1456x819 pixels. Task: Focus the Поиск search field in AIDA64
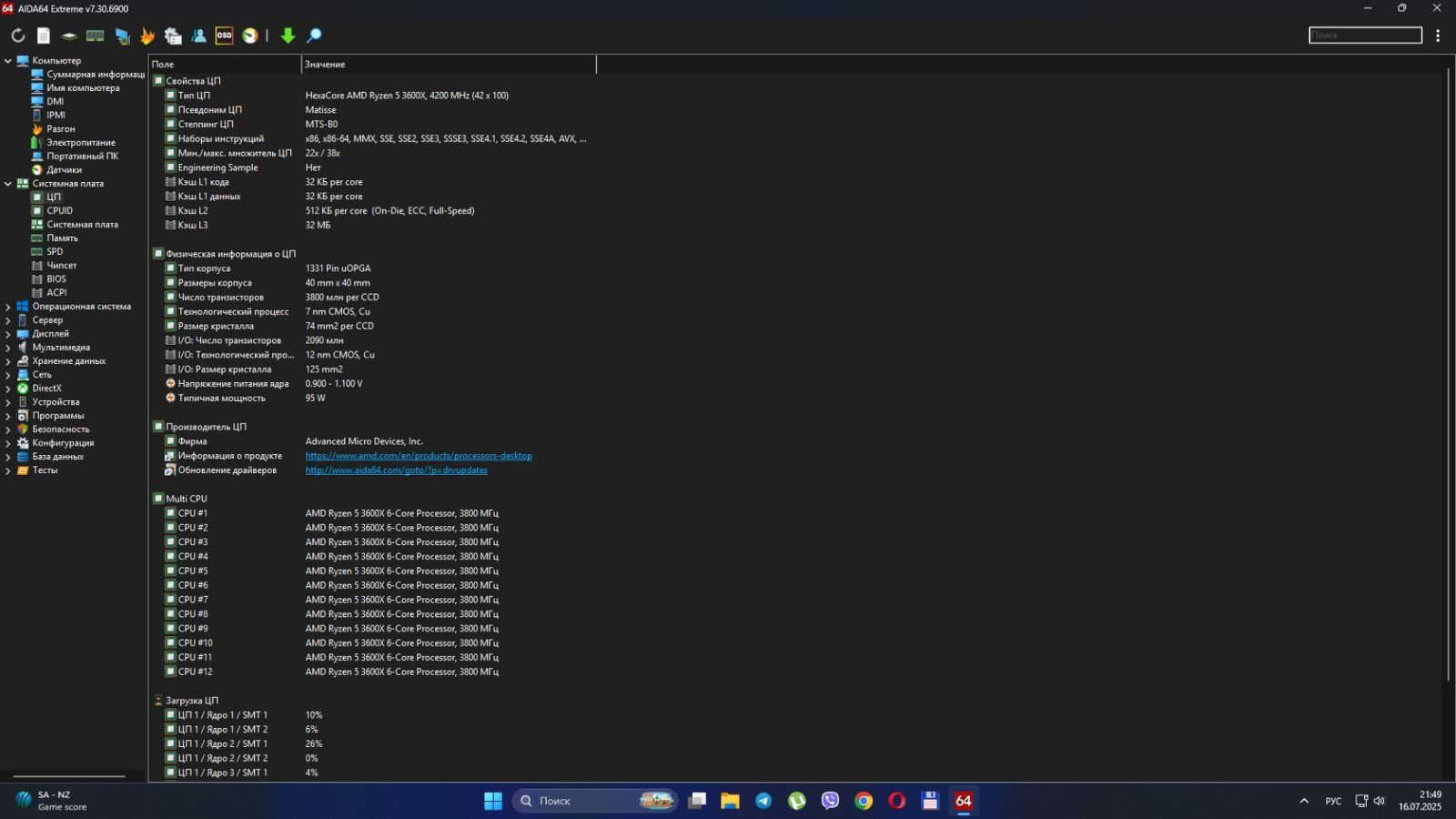1365,35
